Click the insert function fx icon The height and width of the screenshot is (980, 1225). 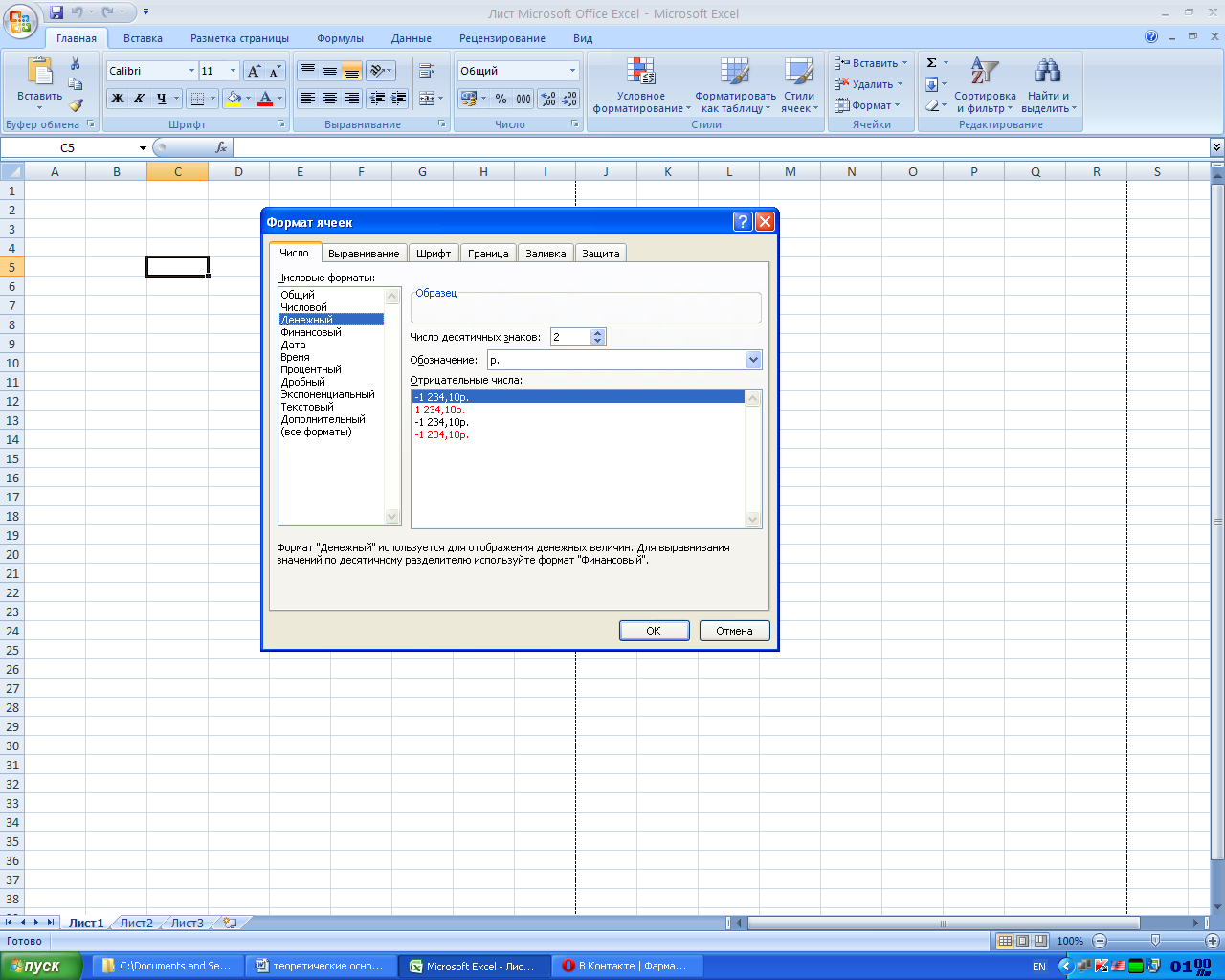click(x=221, y=147)
